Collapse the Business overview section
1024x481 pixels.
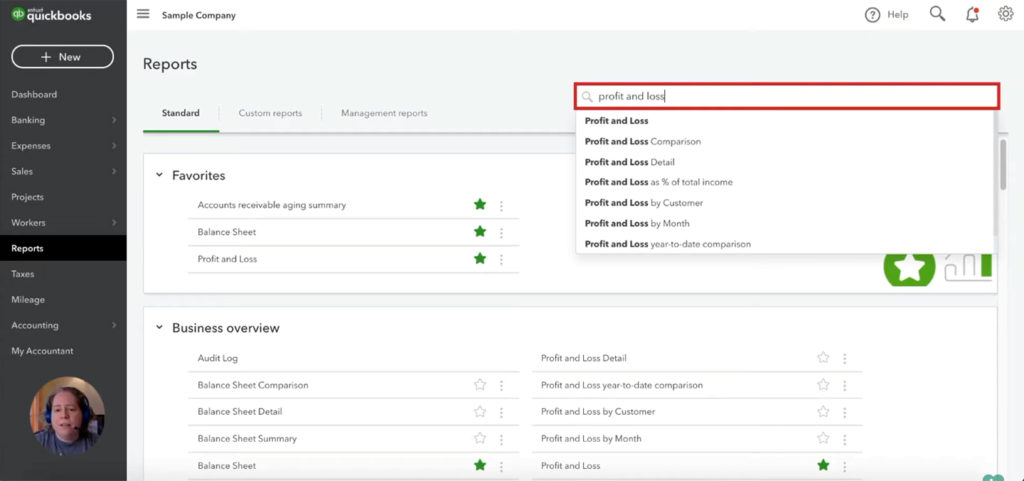point(159,328)
